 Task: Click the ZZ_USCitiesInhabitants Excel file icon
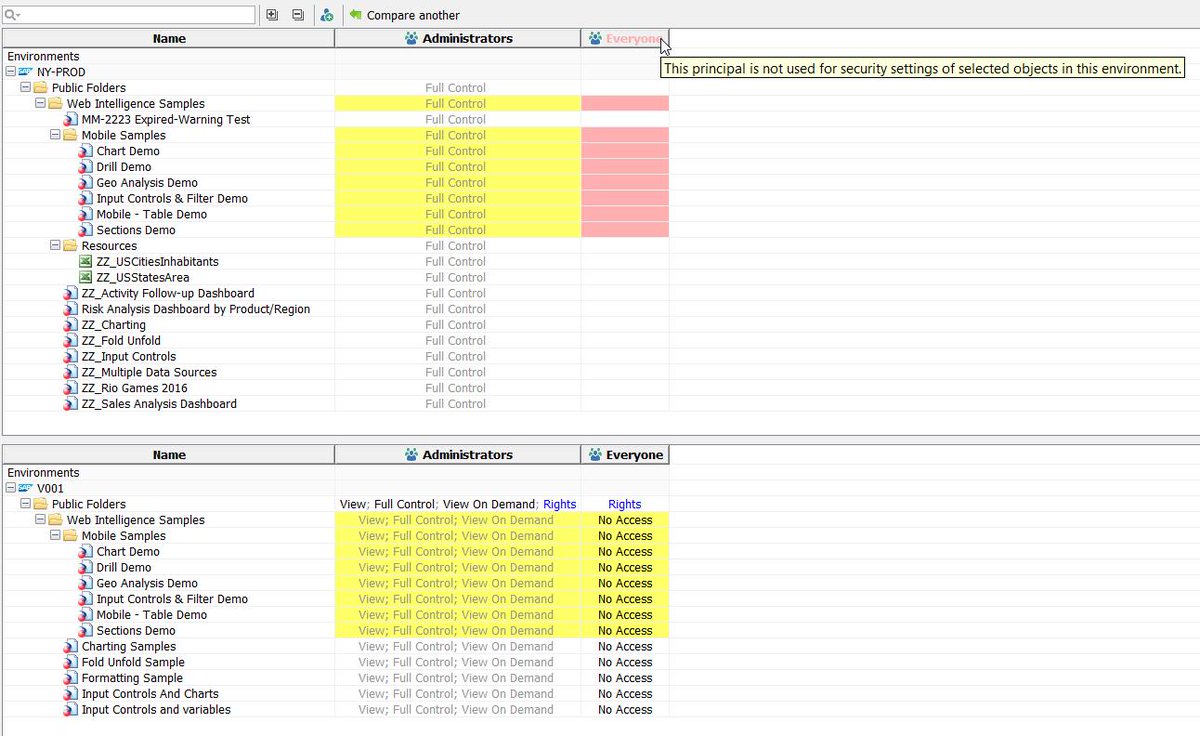coord(86,261)
